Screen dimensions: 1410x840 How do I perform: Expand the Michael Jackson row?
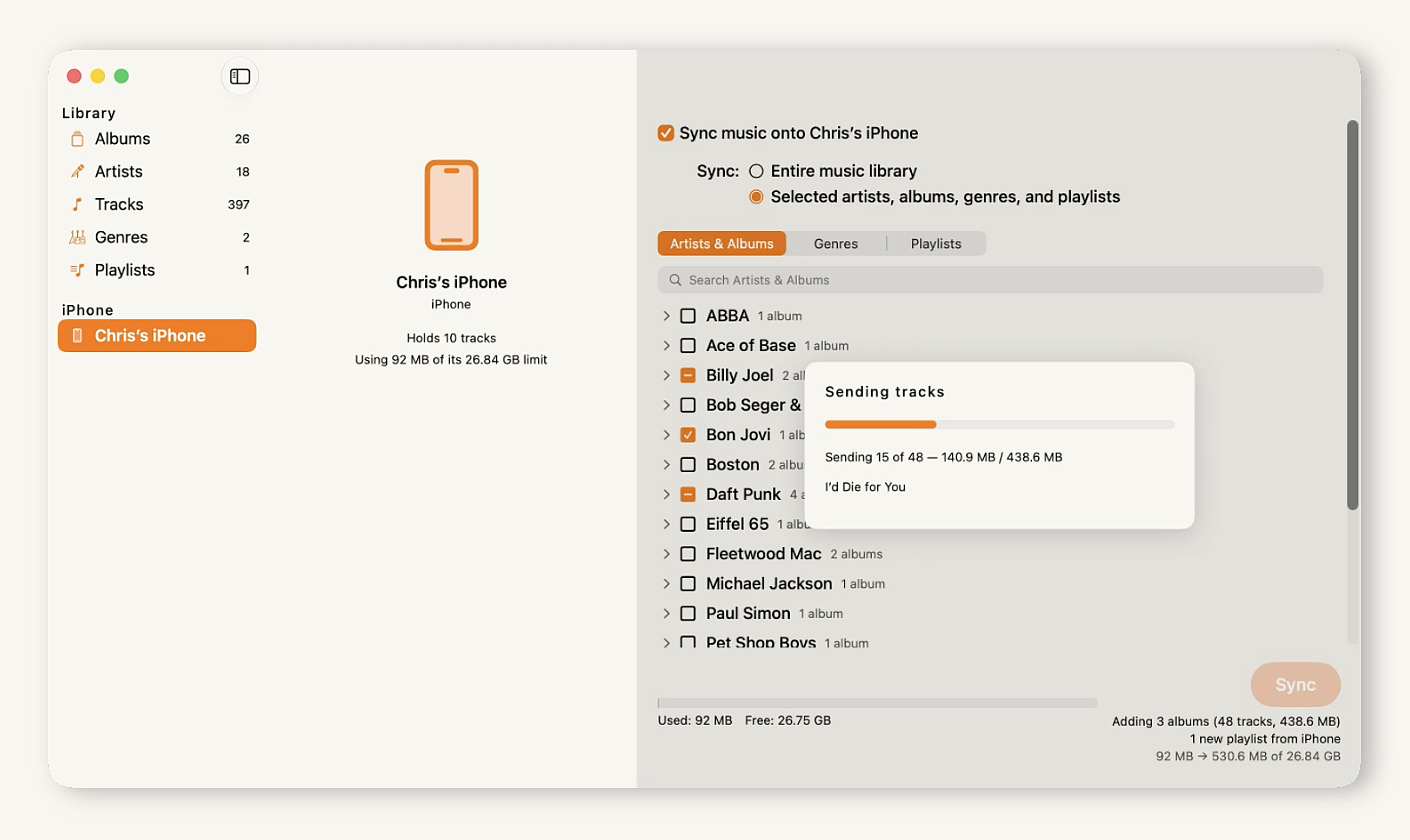(x=666, y=584)
